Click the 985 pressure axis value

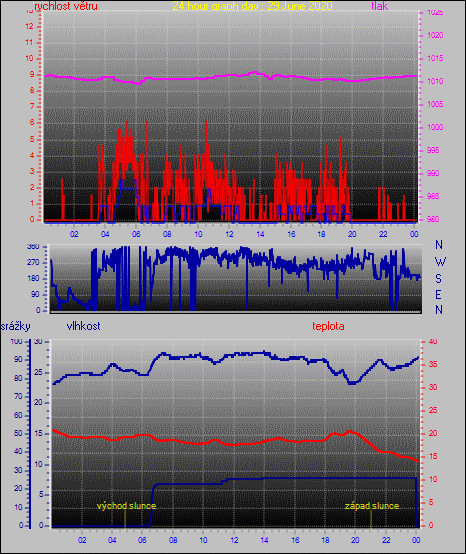[x=433, y=196]
